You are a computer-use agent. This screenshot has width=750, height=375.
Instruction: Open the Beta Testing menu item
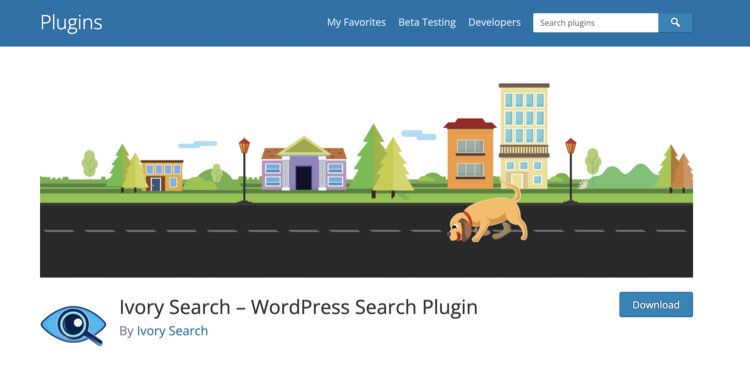[x=427, y=22]
